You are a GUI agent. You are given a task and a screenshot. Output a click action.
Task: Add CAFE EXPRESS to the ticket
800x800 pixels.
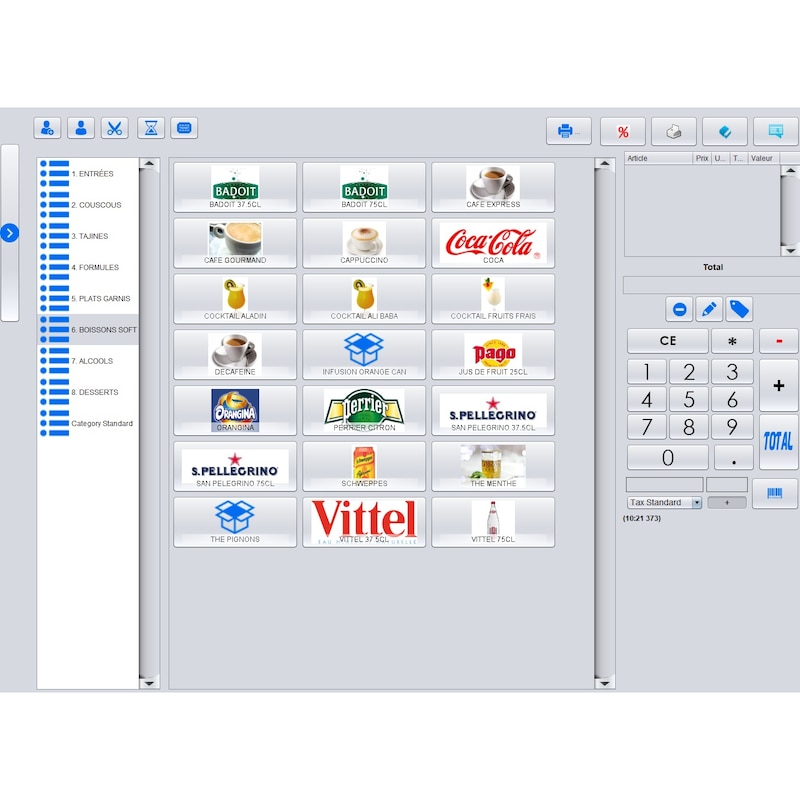coord(493,187)
